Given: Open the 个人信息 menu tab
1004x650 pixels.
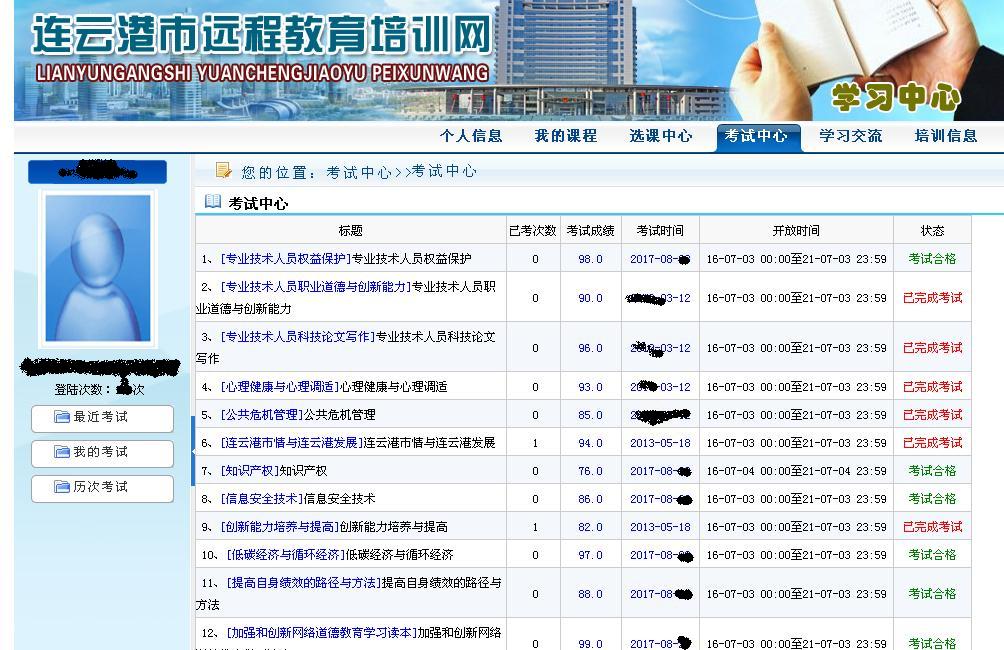Looking at the screenshot, I should point(471,136).
